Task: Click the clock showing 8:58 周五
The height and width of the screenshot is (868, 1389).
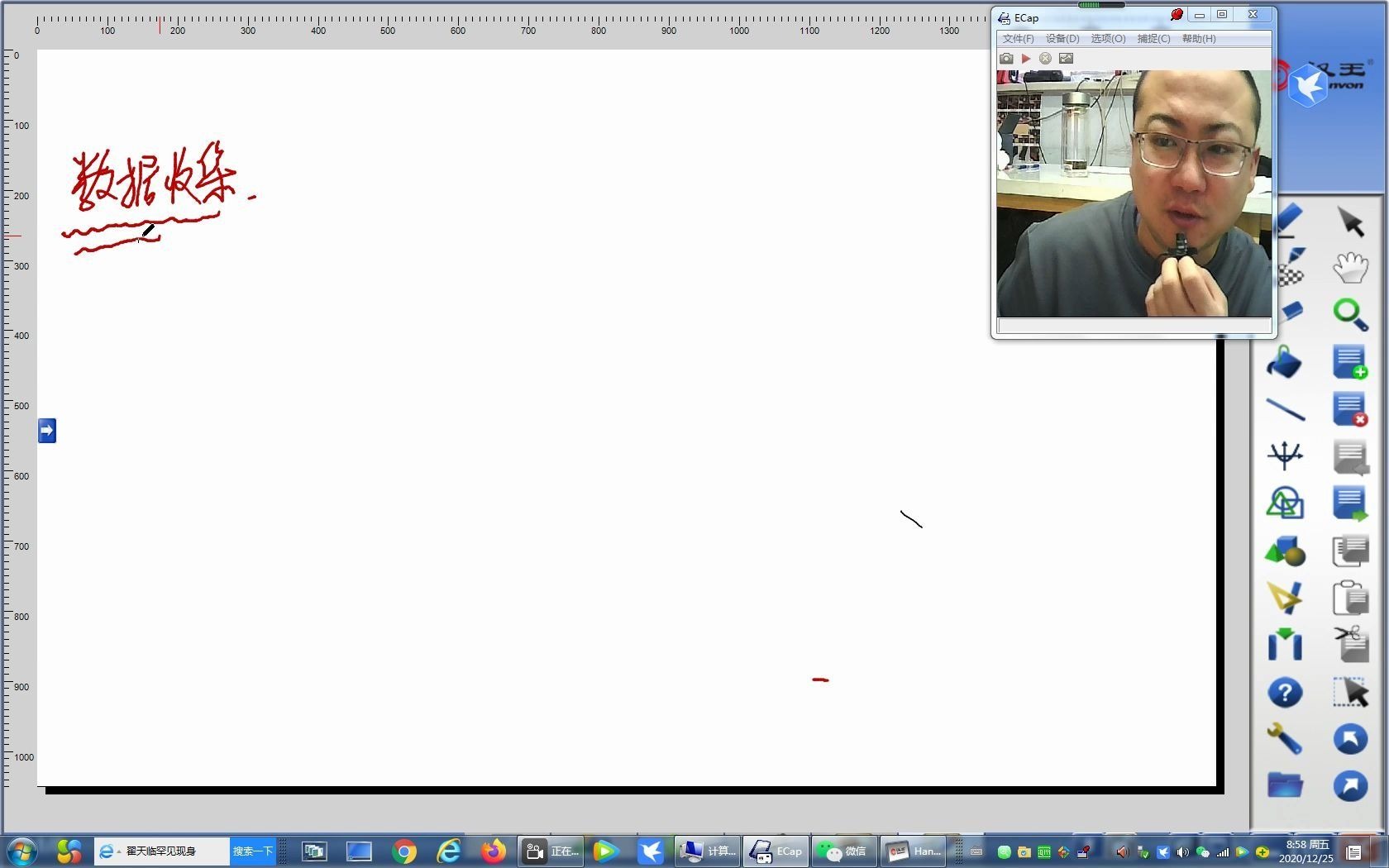Action: [x=1307, y=851]
